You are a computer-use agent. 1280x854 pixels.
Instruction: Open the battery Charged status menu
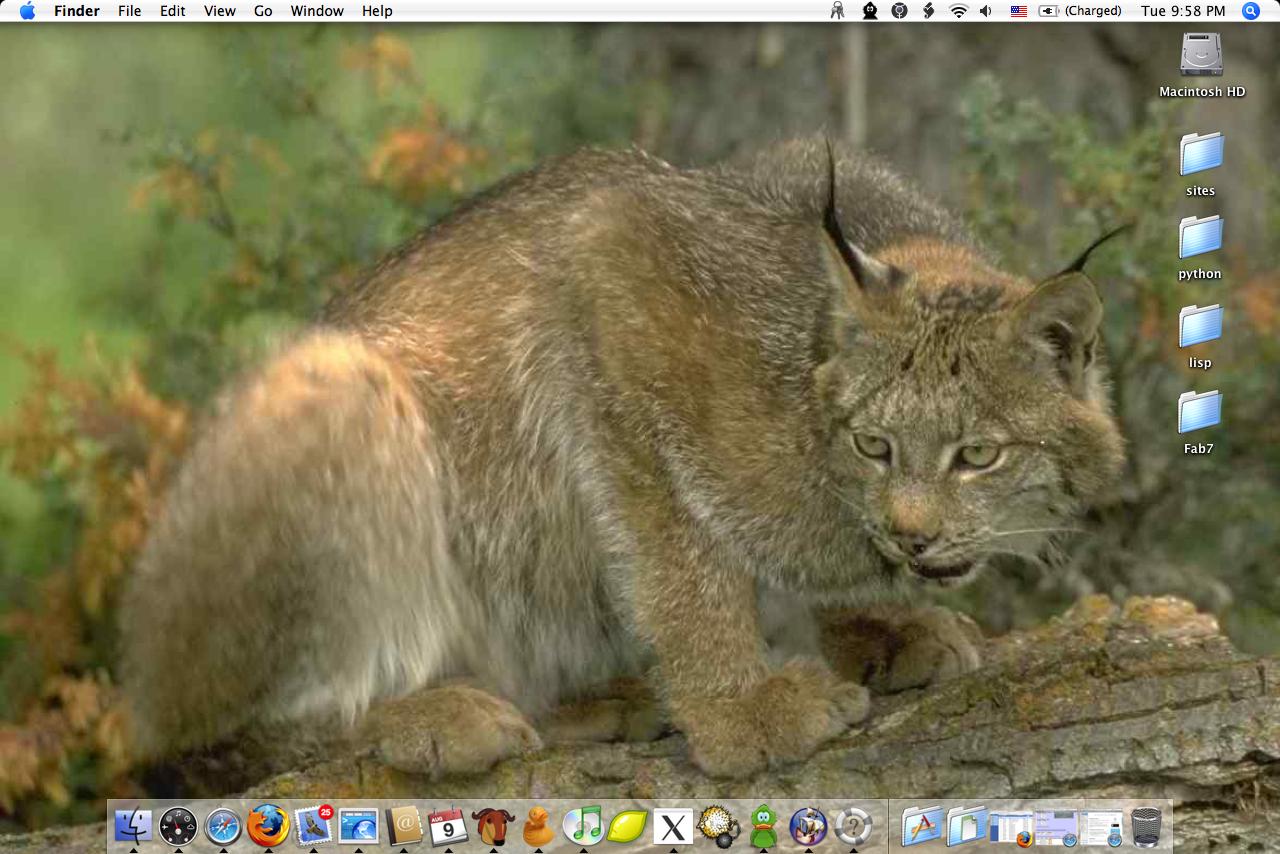1080,11
